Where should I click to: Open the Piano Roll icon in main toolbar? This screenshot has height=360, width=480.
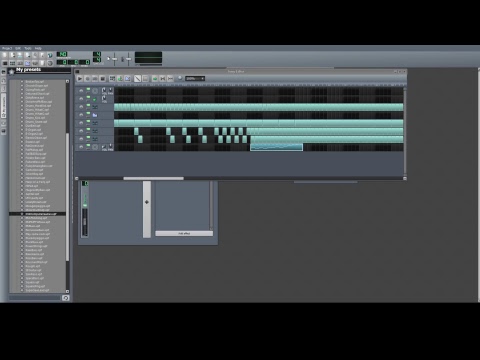point(20,63)
